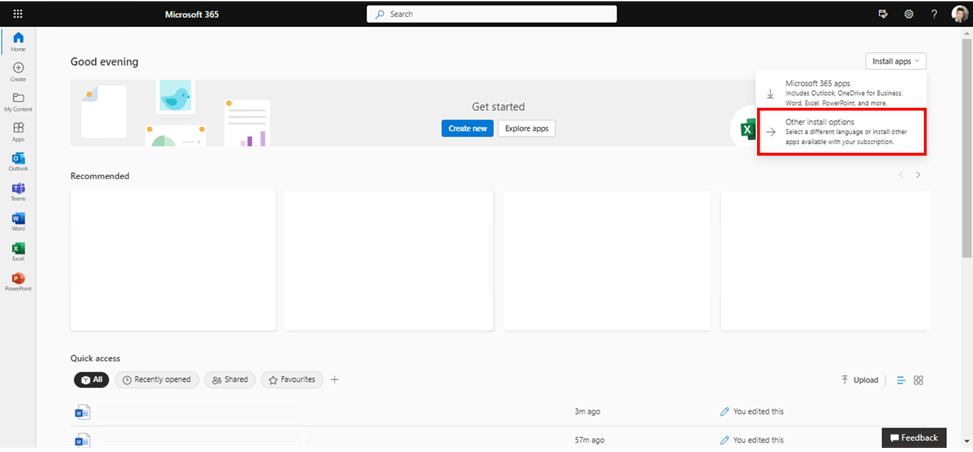
Task: Filter by Shared files
Action: [x=230, y=379]
